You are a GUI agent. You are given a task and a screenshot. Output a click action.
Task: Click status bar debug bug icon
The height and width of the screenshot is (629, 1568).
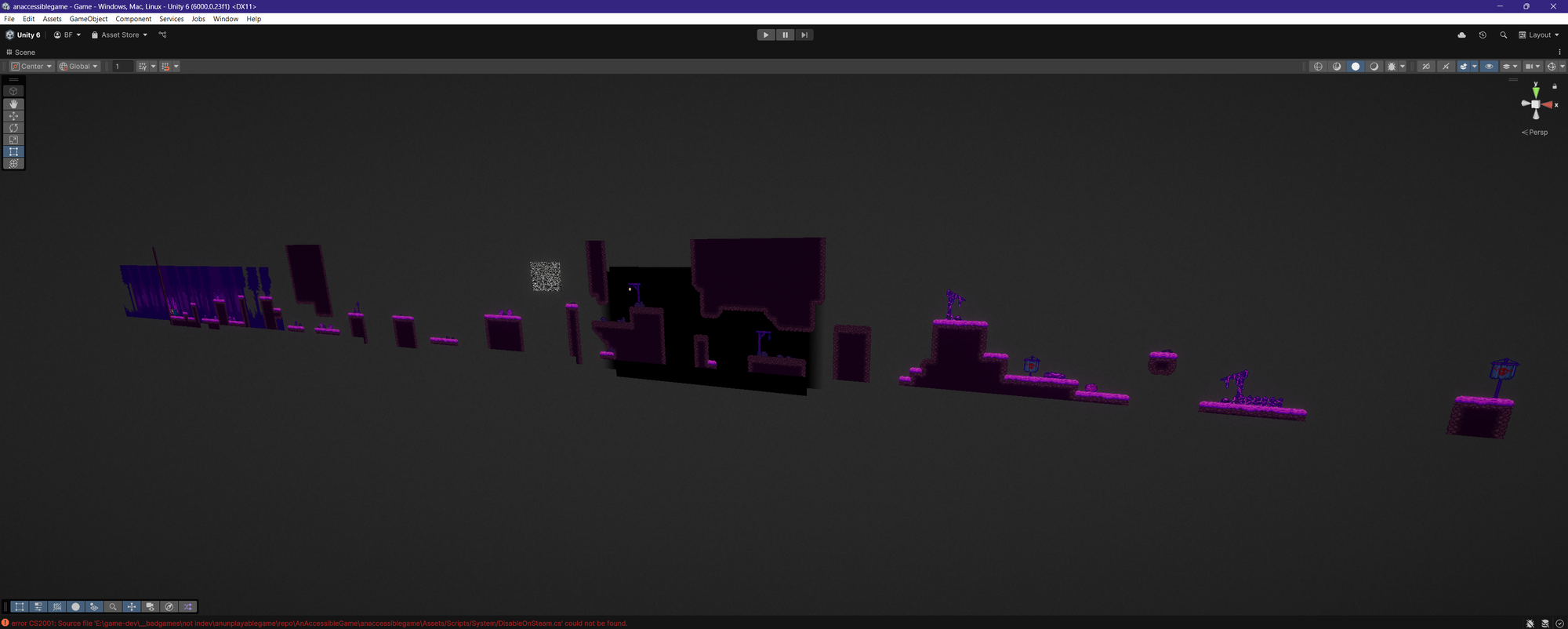1530,624
